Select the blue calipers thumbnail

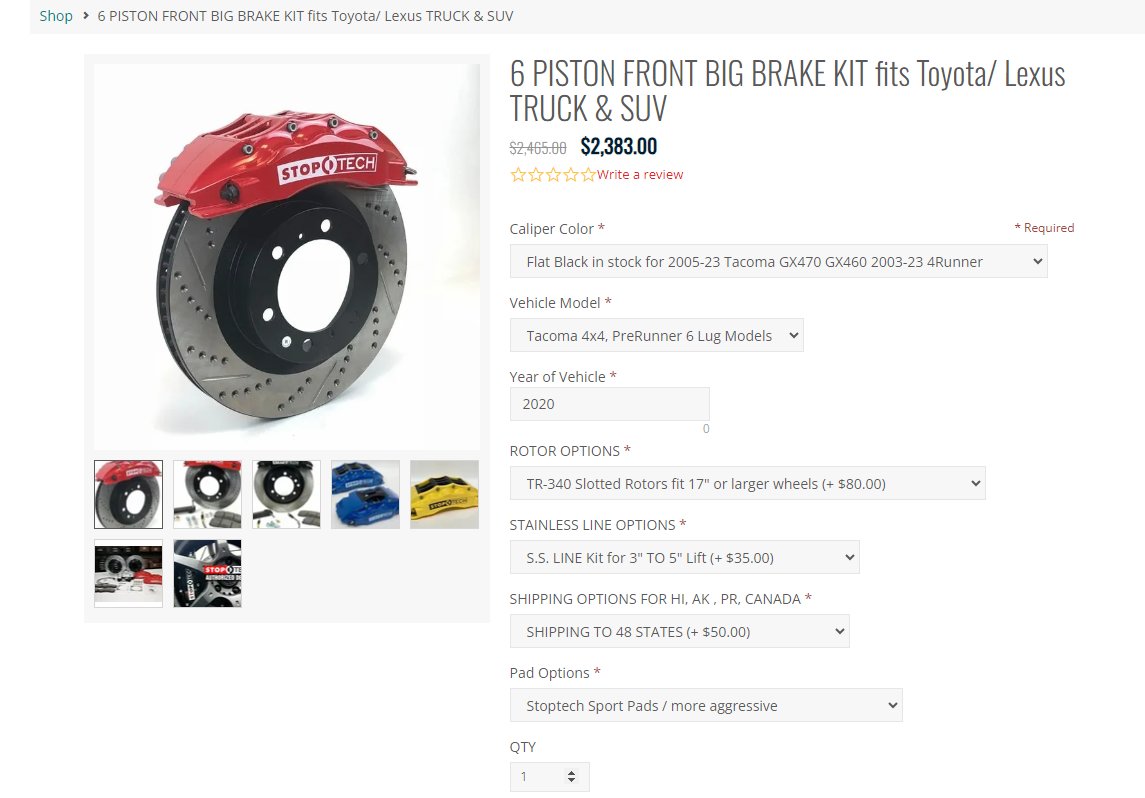[x=365, y=494]
